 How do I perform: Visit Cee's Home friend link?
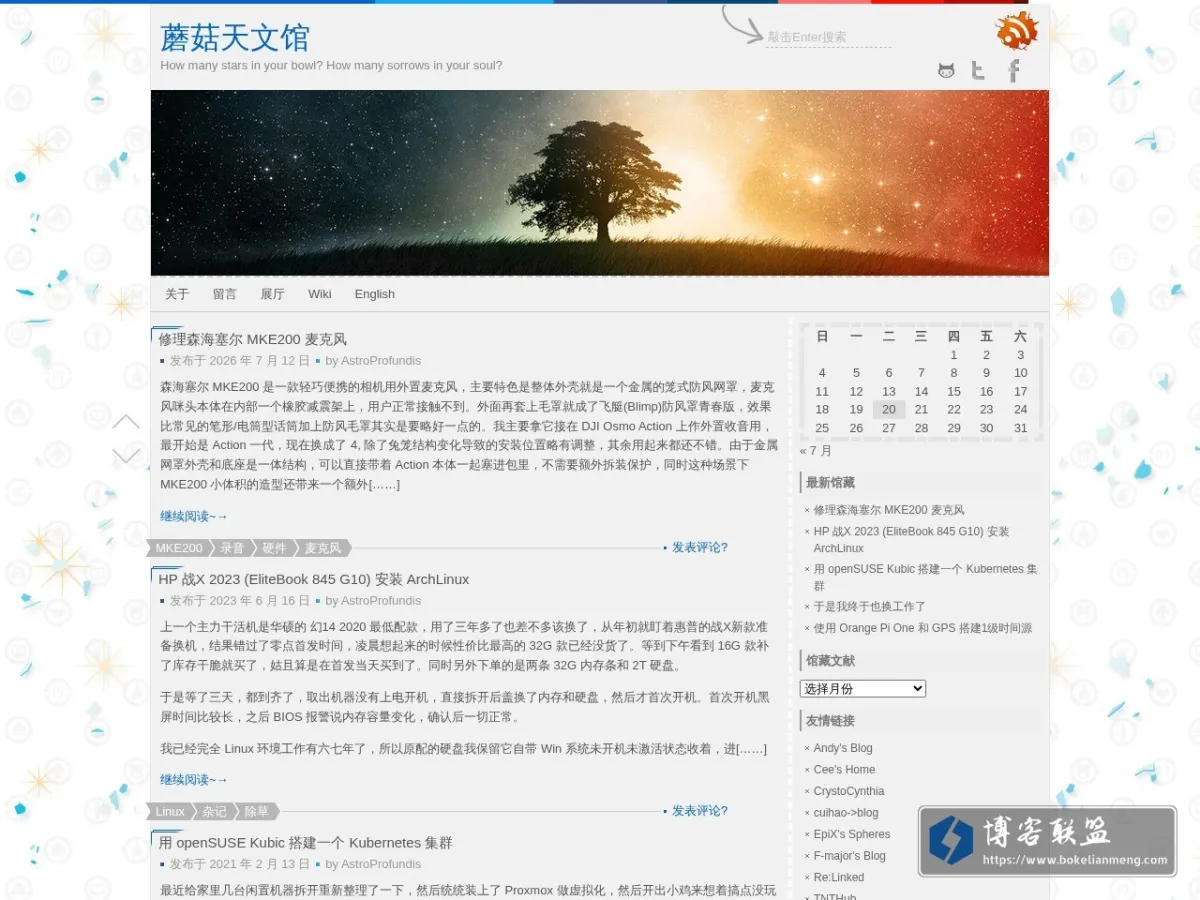click(x=844, y=770)
